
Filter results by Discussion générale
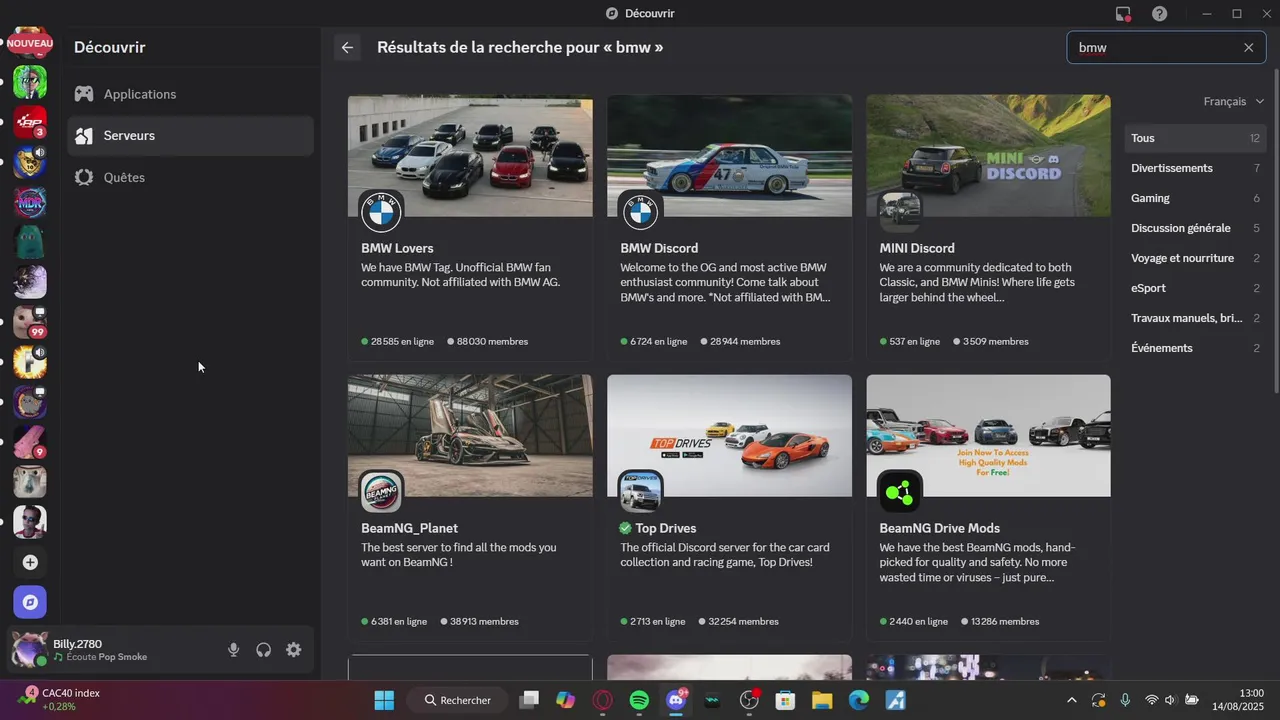1195,228
